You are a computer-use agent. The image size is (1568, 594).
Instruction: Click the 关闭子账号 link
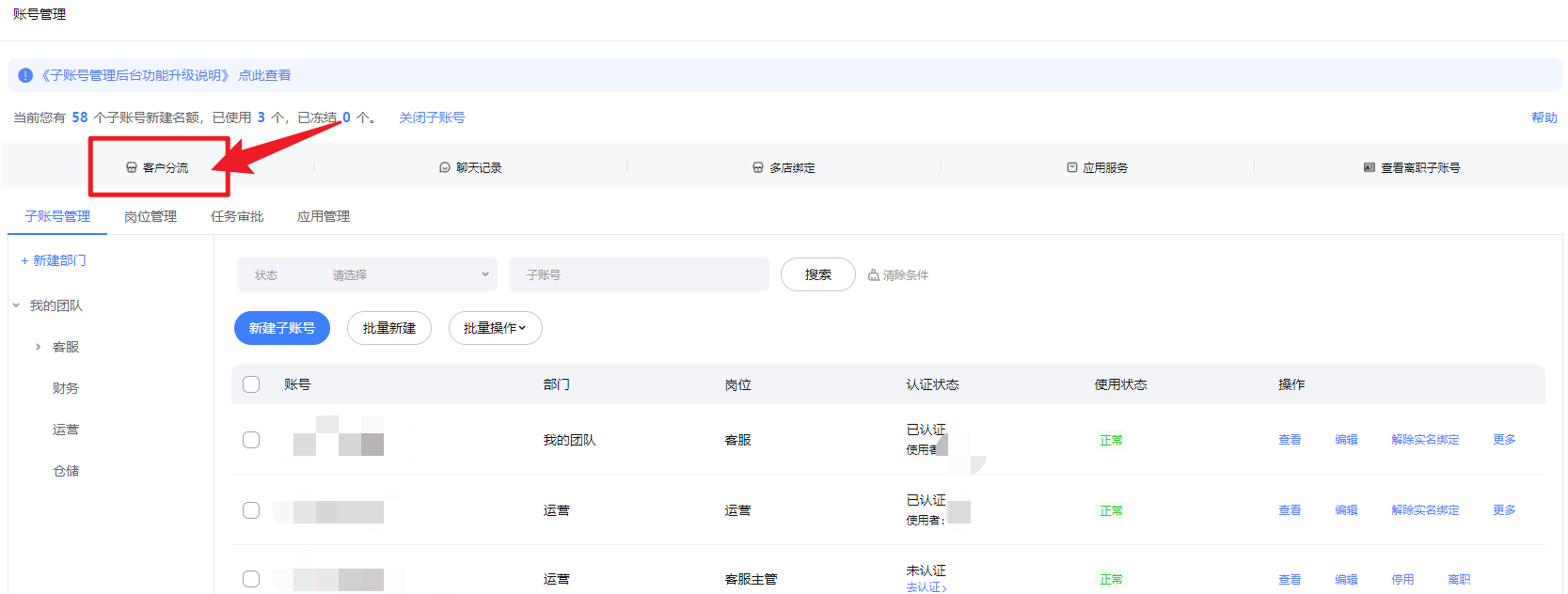tap(432, 117)
